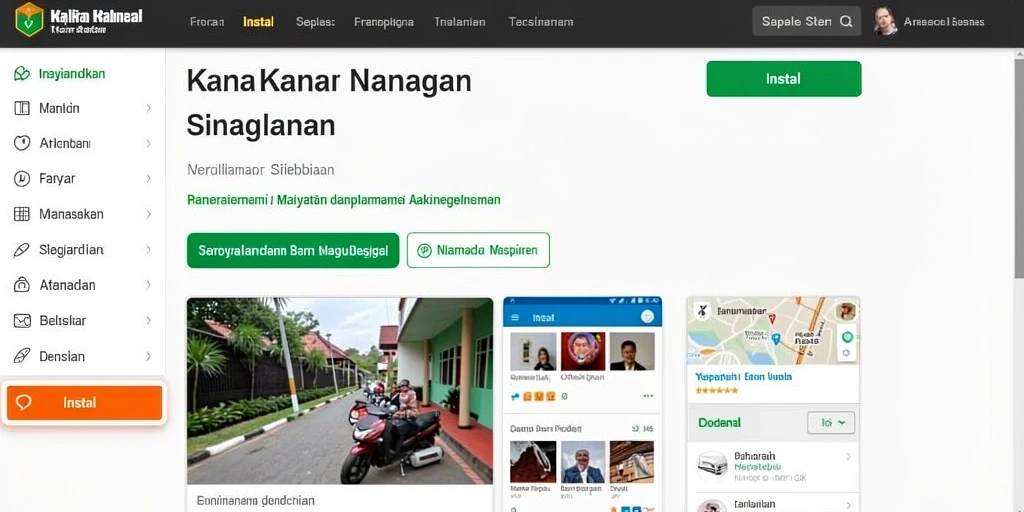Click the Yapanahi Eaon Uoaln link
This screenshot has width=1024, height=512.
(x=743, y=377)
